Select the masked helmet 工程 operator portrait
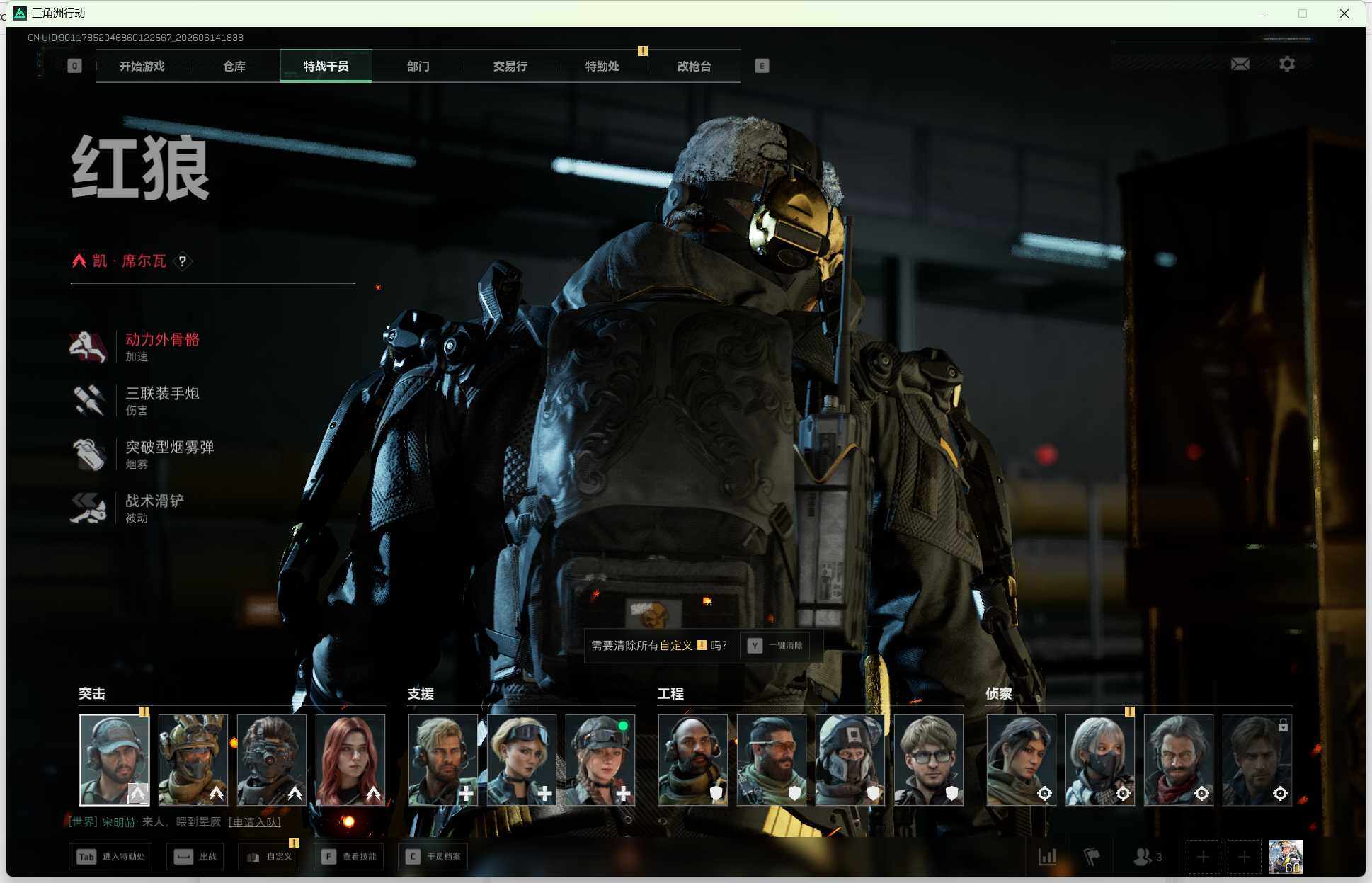Screen dimensions: 1372x883 point(850,760)
